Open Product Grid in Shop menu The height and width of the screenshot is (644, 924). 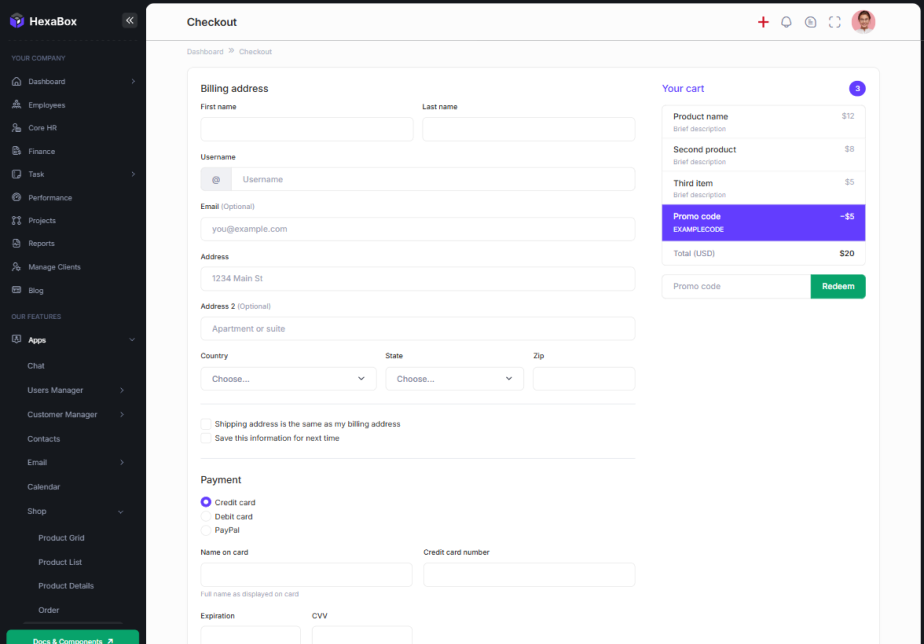tap(61, 538)
